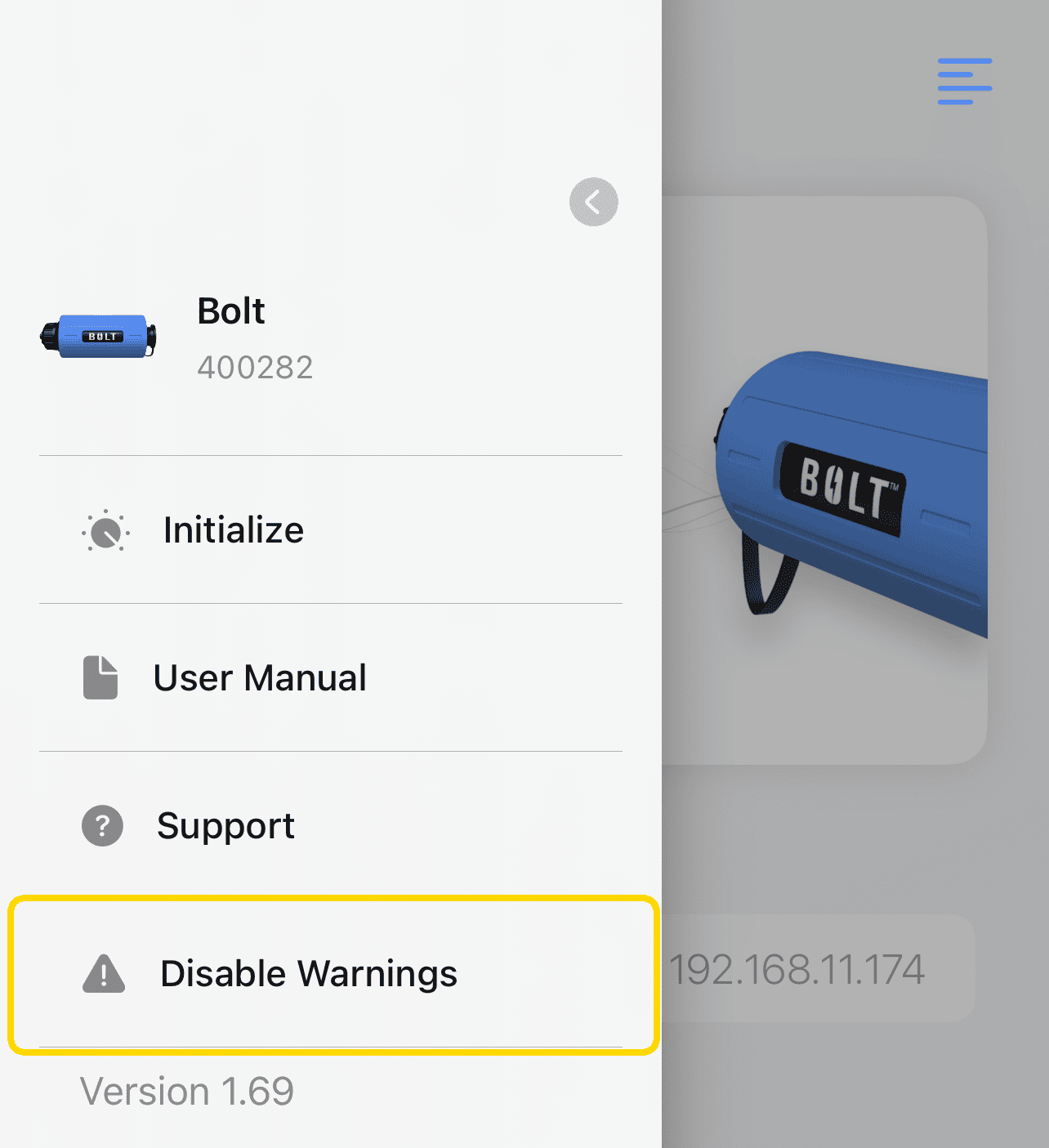The height and width of the screenshot is (1148, 1049).
Task: Select the Bolt device thumbnail image
Action: click(97, 335)
